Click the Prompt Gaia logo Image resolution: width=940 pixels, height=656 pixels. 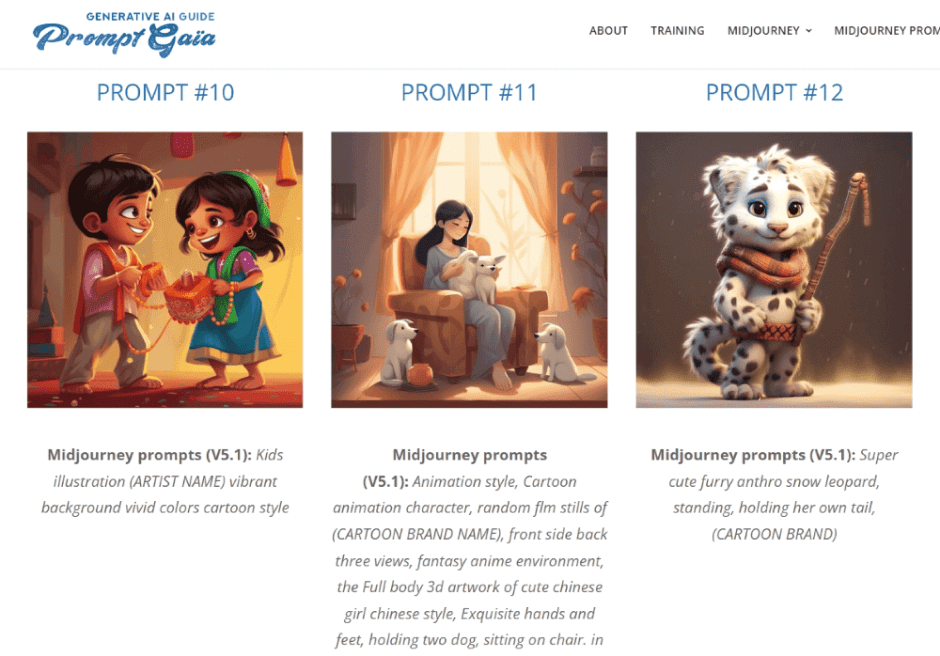[124, 34]
